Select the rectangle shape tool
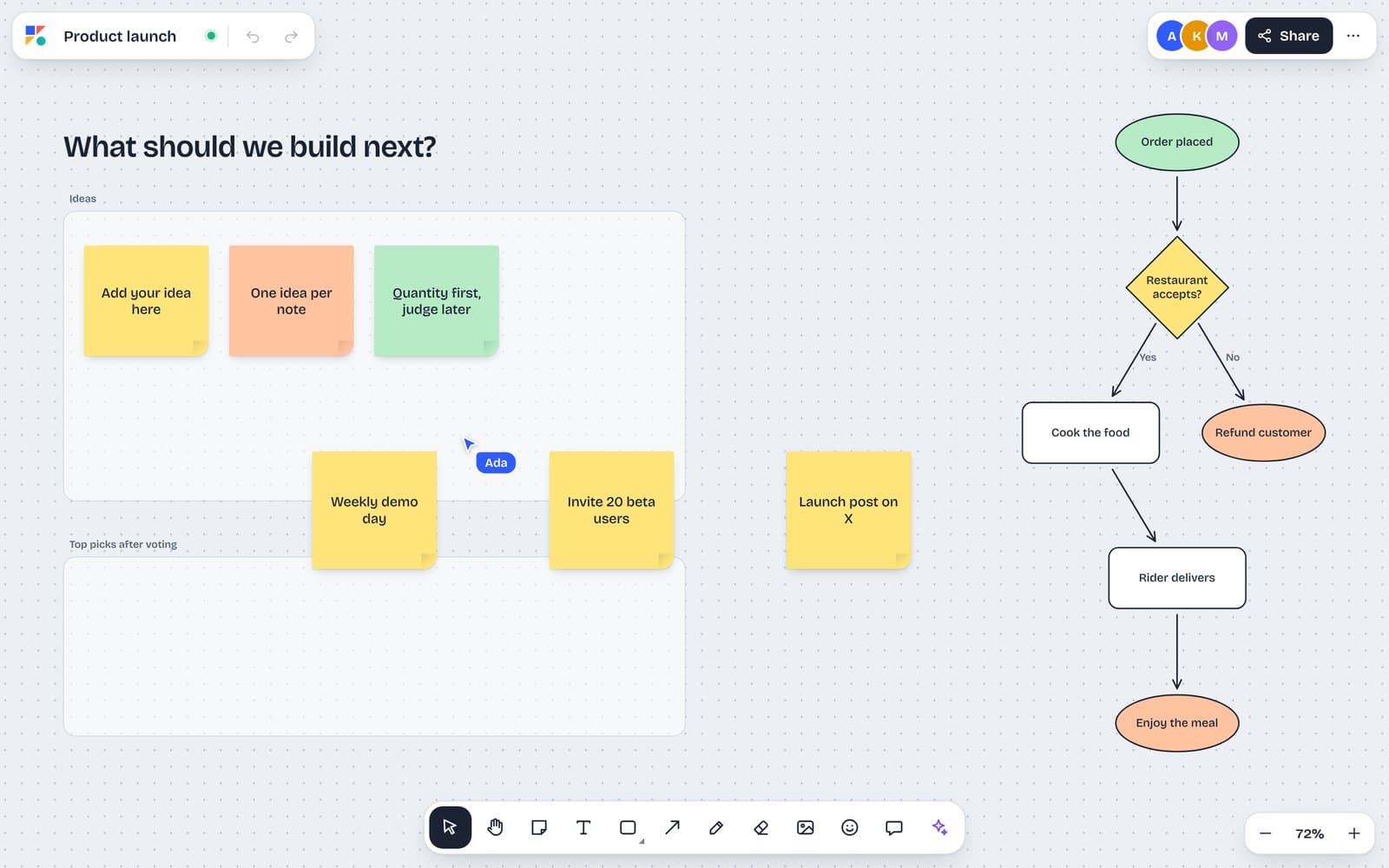This screenshot has width=1389, height=868. 628,827
